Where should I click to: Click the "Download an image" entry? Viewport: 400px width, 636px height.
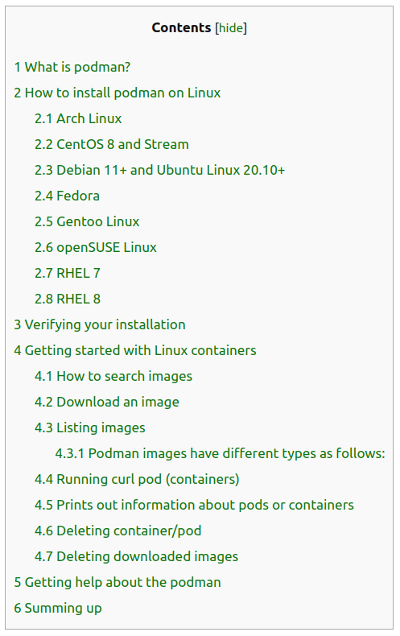(x=107, y=402)
